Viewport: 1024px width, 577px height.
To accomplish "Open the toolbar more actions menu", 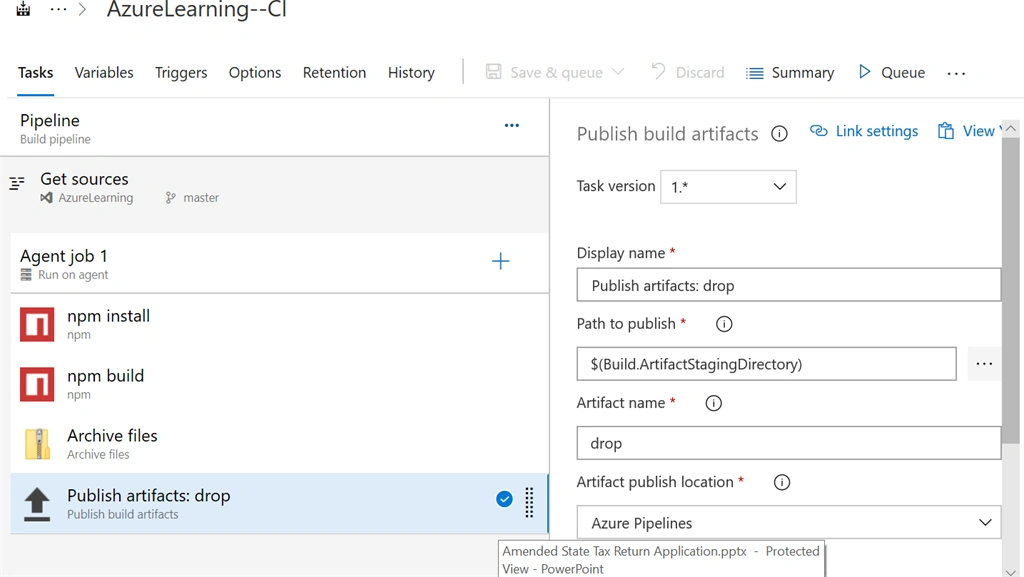I will (x=956, y=73).
